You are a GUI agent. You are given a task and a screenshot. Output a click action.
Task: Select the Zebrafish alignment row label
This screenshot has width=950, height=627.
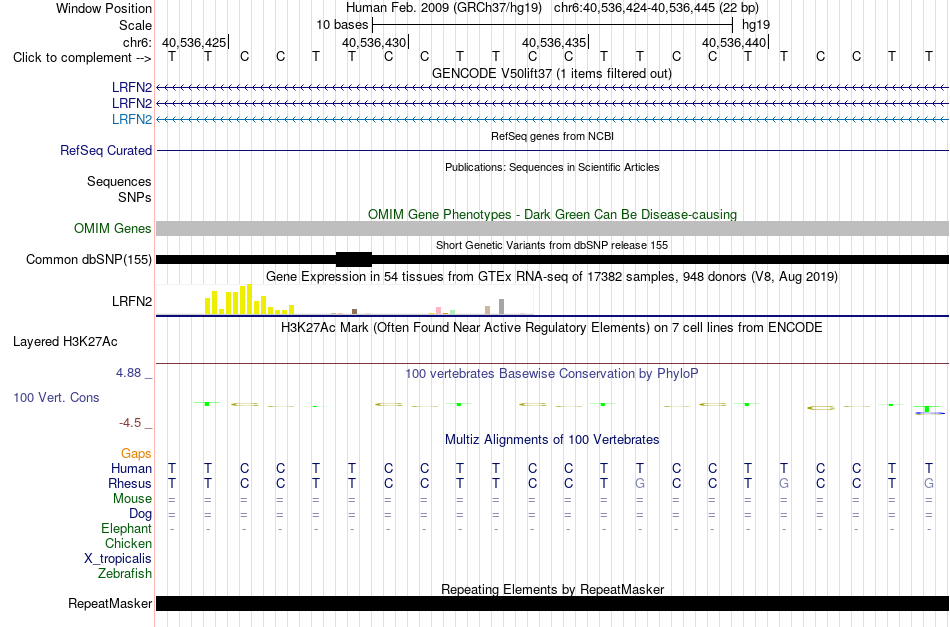point(125,573)
